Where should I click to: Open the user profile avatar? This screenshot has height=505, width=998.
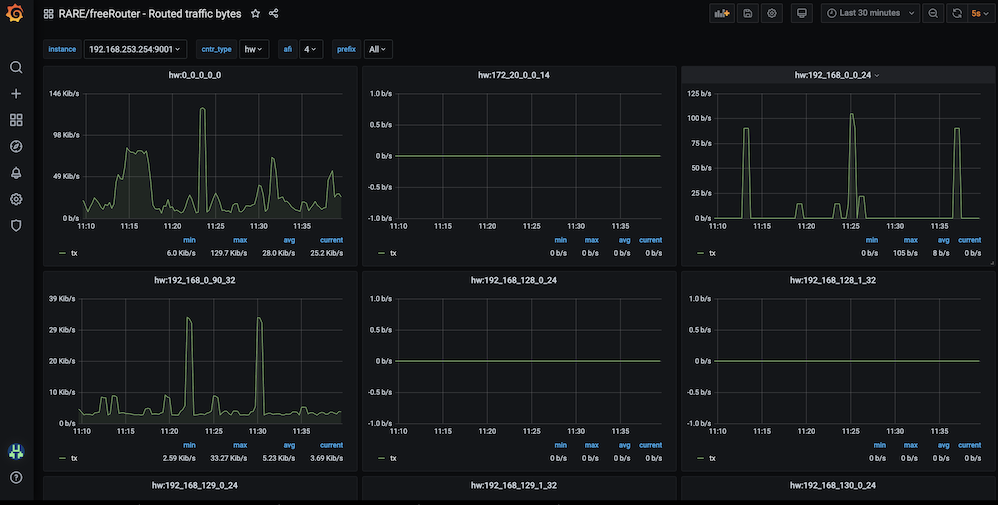pyautogui.click(x=17, y=452)
